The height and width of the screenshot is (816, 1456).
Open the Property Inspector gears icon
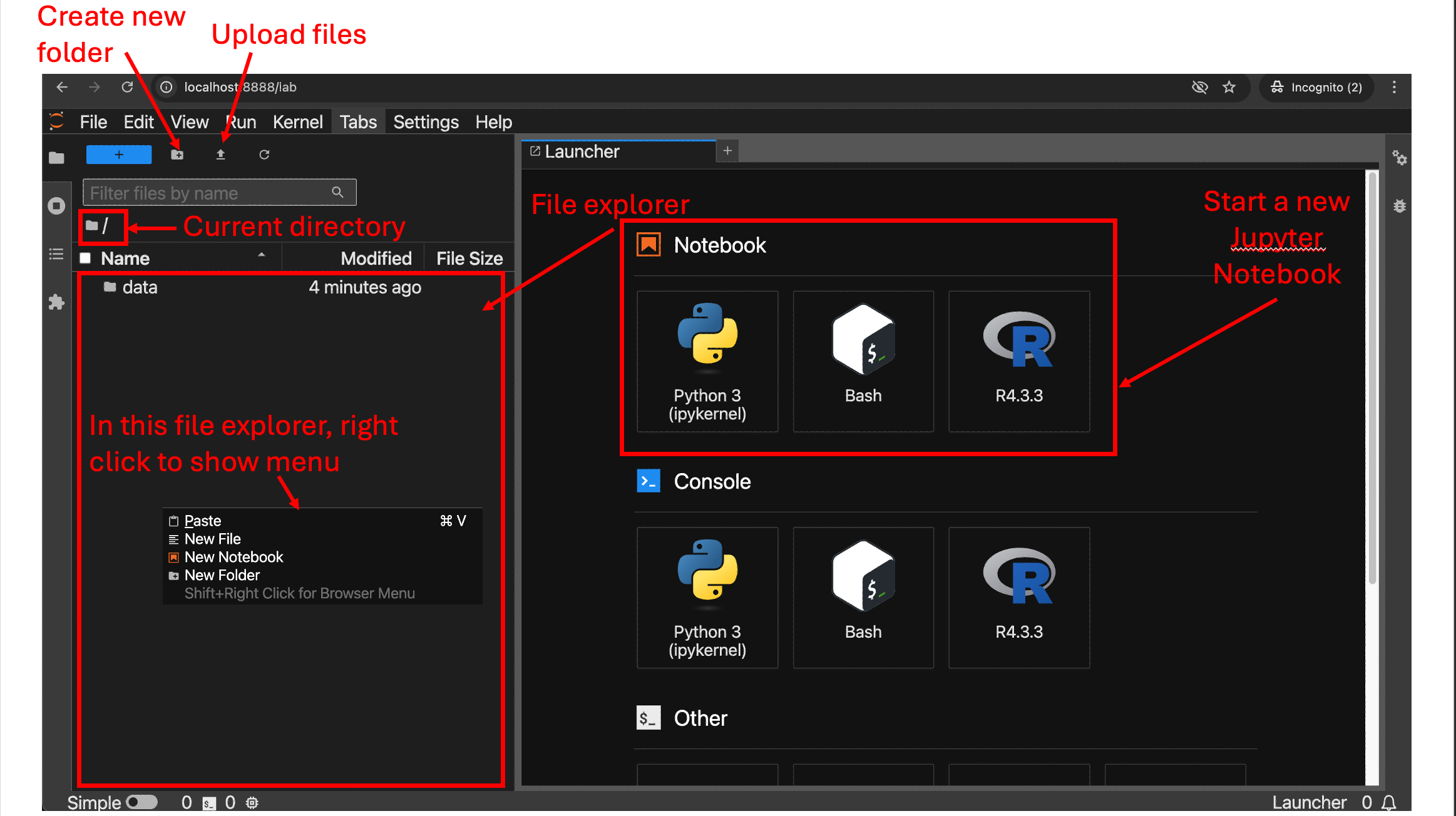click(x=1400, y=158)
